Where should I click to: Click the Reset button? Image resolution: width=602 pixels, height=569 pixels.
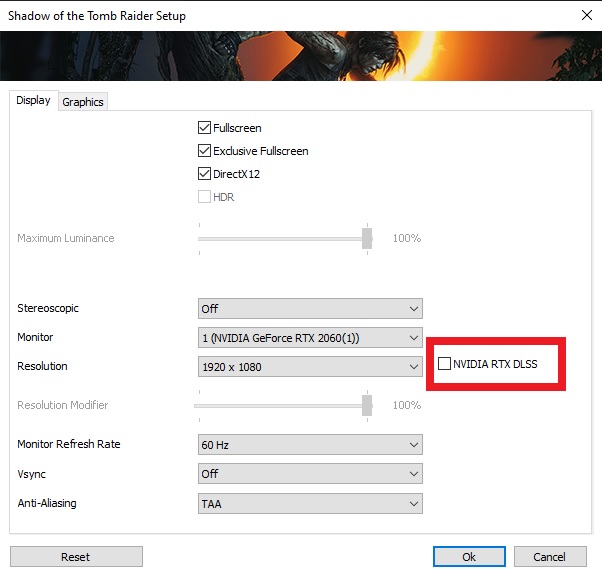click(76, 557)
